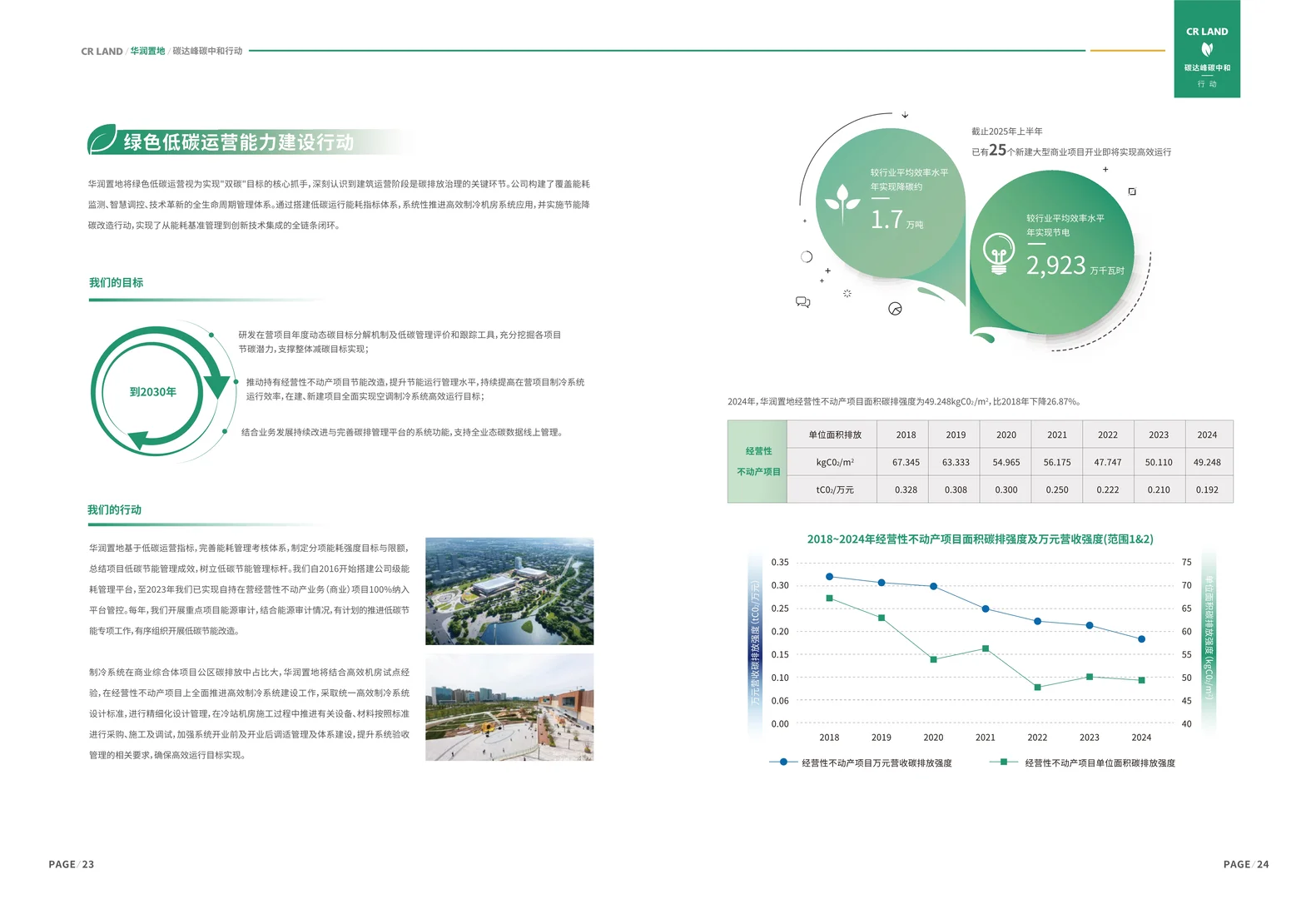1316x899 pixels.
Task: Click the 63.333 table cell
Action: click(x=956, y=462)
